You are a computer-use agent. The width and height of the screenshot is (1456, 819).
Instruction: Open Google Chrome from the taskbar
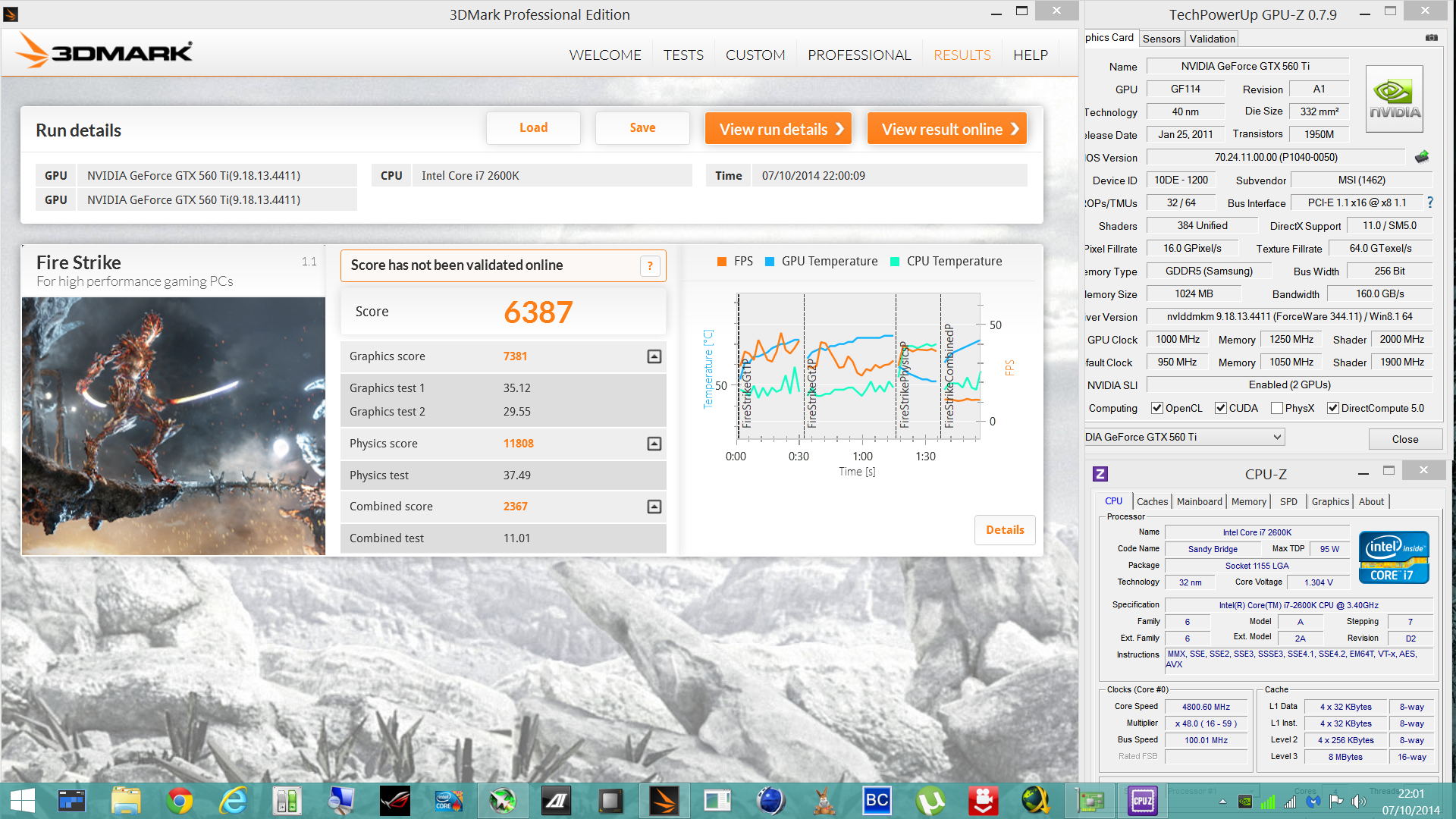(180, 801)
